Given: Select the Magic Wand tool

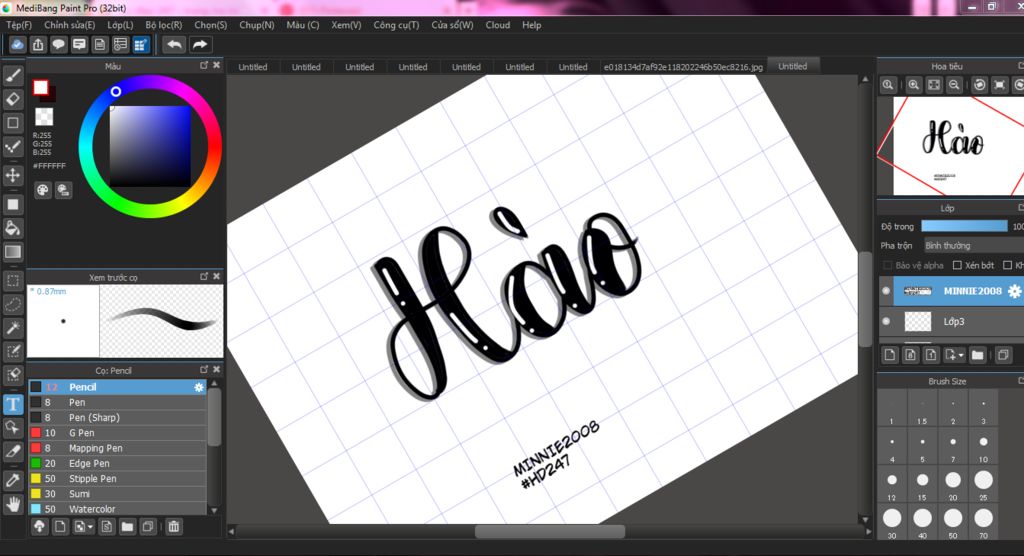Looking at the screenshot, I should (x=13, y=328).
